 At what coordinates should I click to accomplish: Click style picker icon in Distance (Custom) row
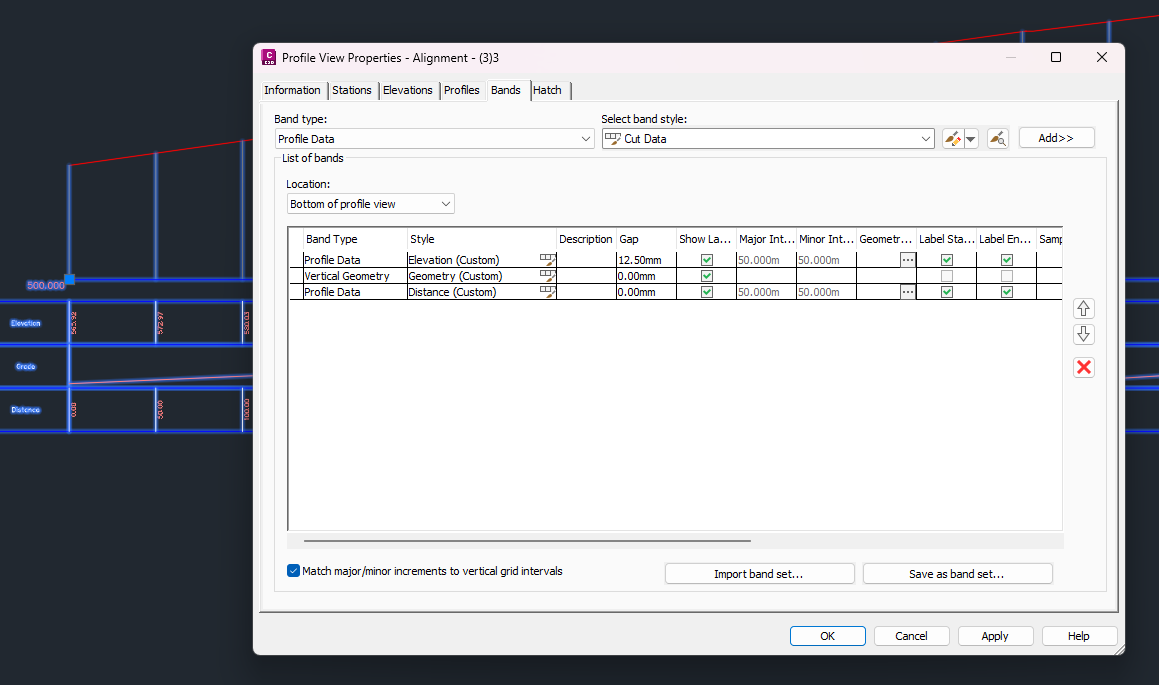[x=547, y=292]
